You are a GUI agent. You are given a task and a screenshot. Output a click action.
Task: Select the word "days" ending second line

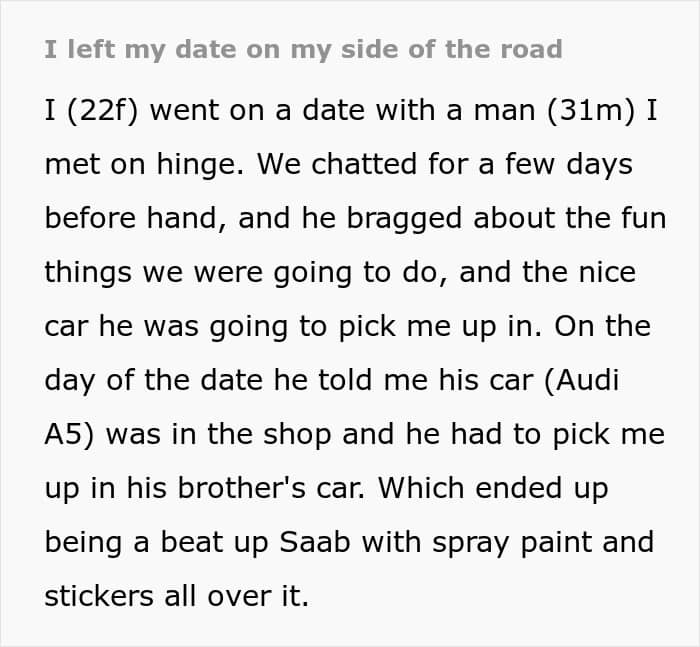(x=600, y=165)
